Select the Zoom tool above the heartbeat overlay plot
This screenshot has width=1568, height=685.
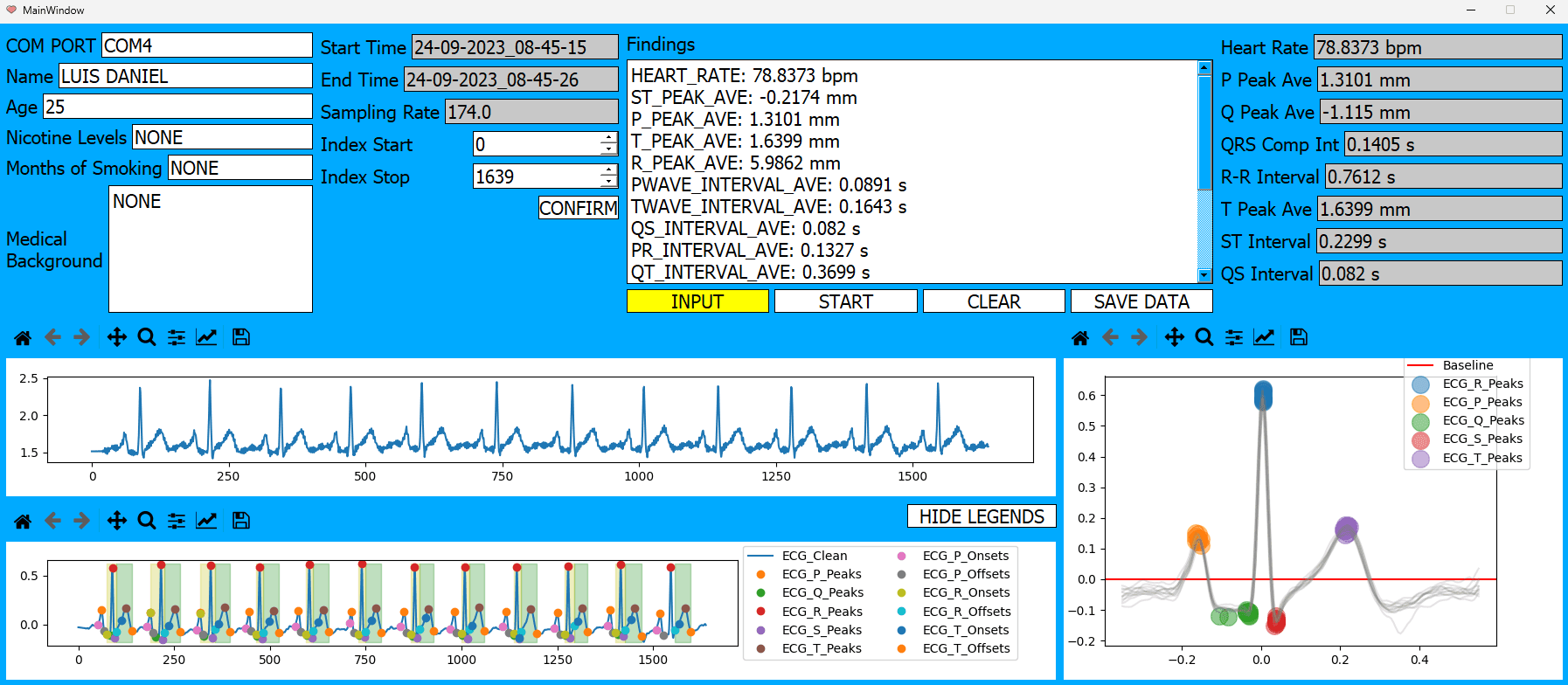click(x=1204, y=337)
